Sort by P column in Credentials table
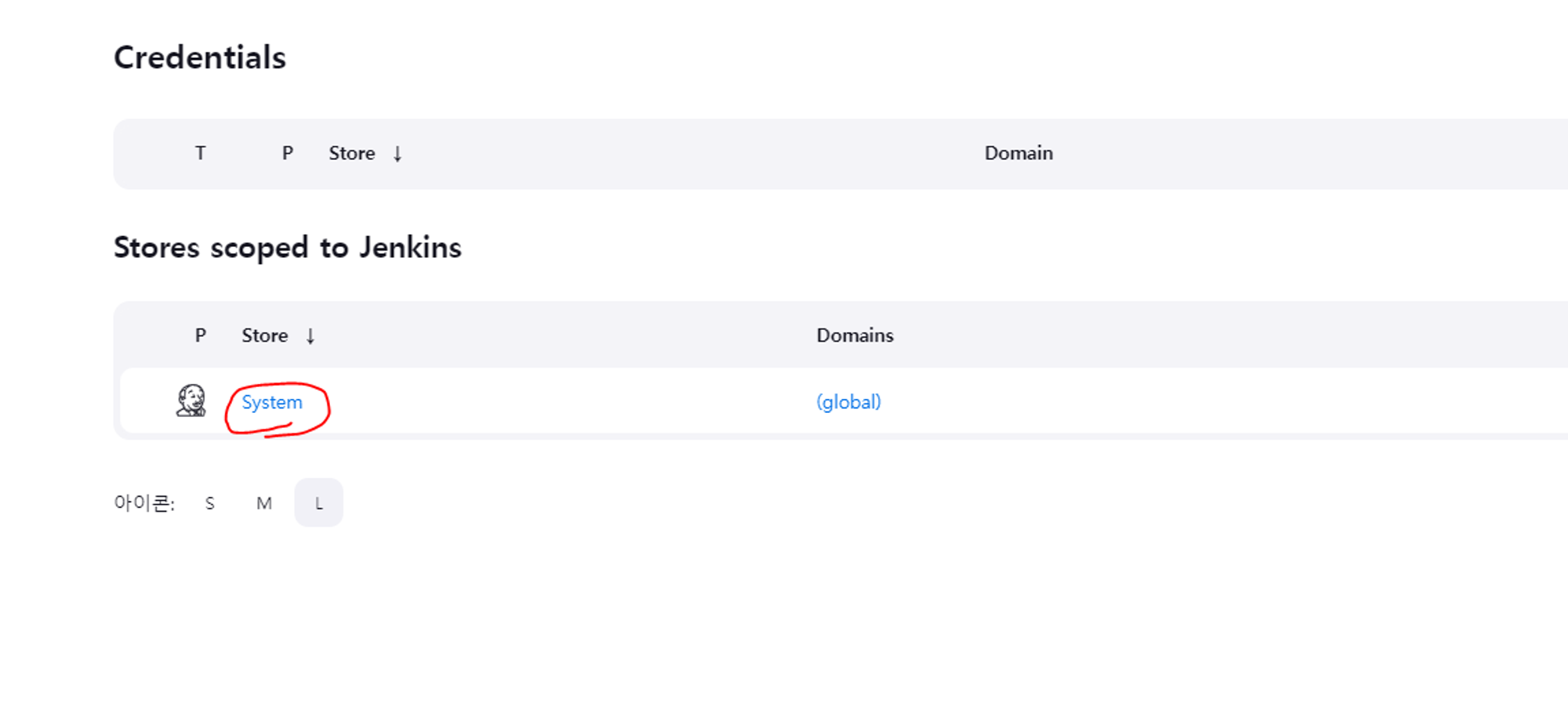 coord(288,153)
